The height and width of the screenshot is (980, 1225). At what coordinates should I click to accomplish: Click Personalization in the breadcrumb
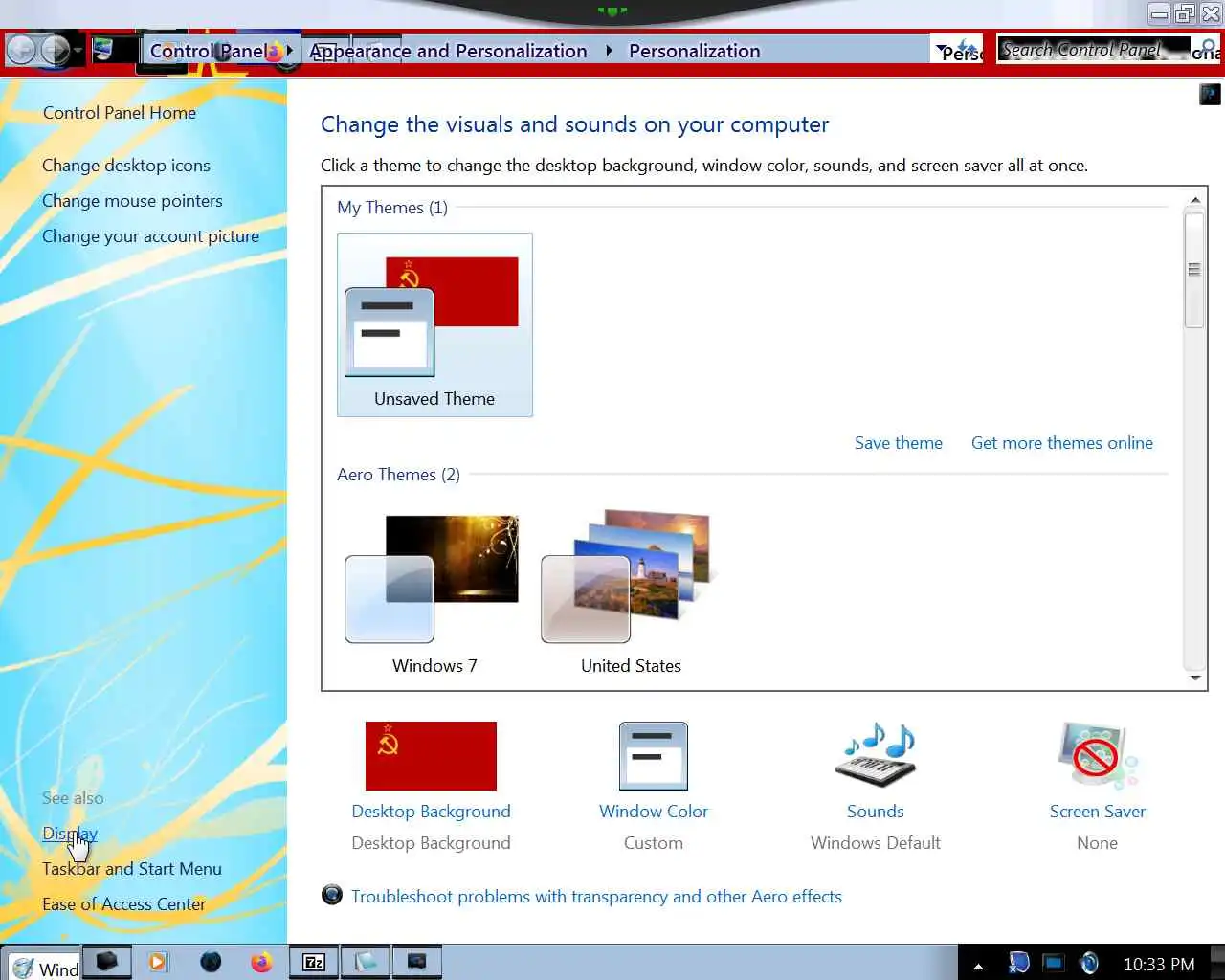tap(694, 51)
